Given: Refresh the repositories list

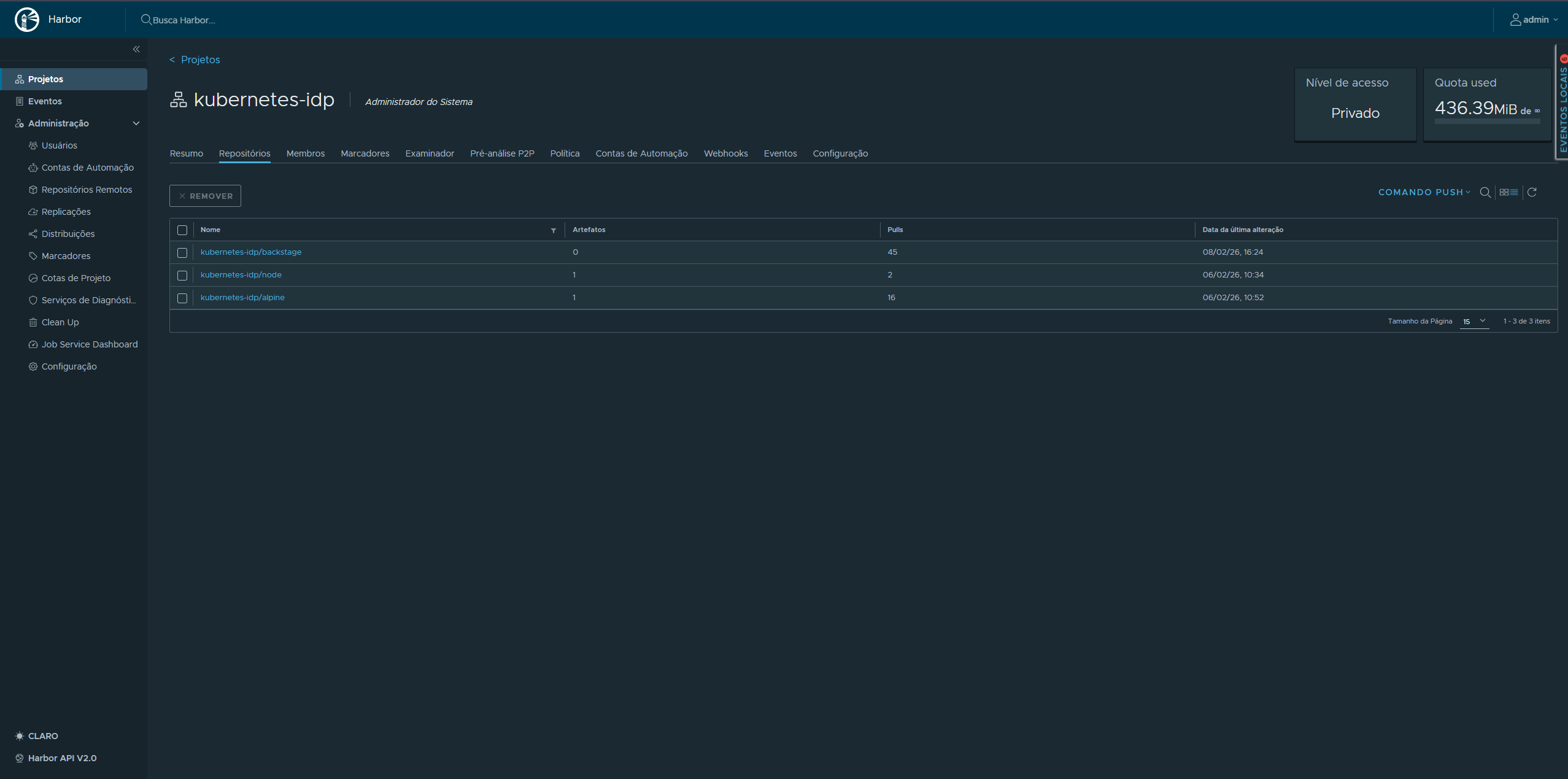Looking at the screenshot, I should coord(1532,192).
